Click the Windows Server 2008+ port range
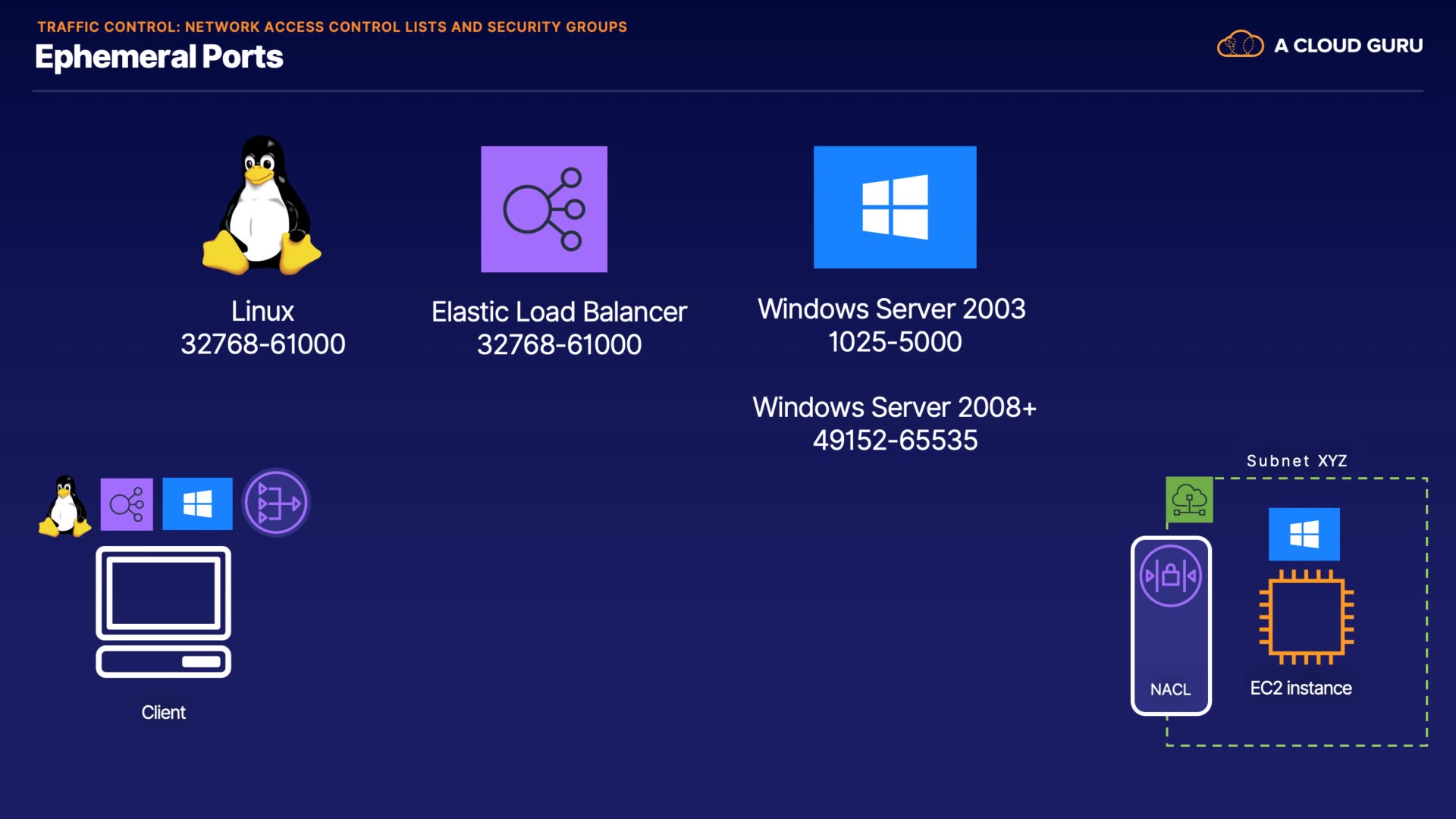1456x819 pixels. click(x=895, y=441)
